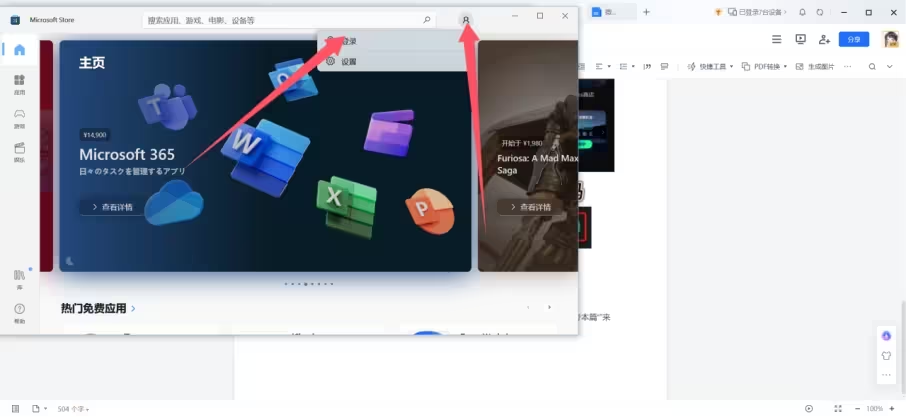Open the 热门免费应用 section link

pos(98,308)
